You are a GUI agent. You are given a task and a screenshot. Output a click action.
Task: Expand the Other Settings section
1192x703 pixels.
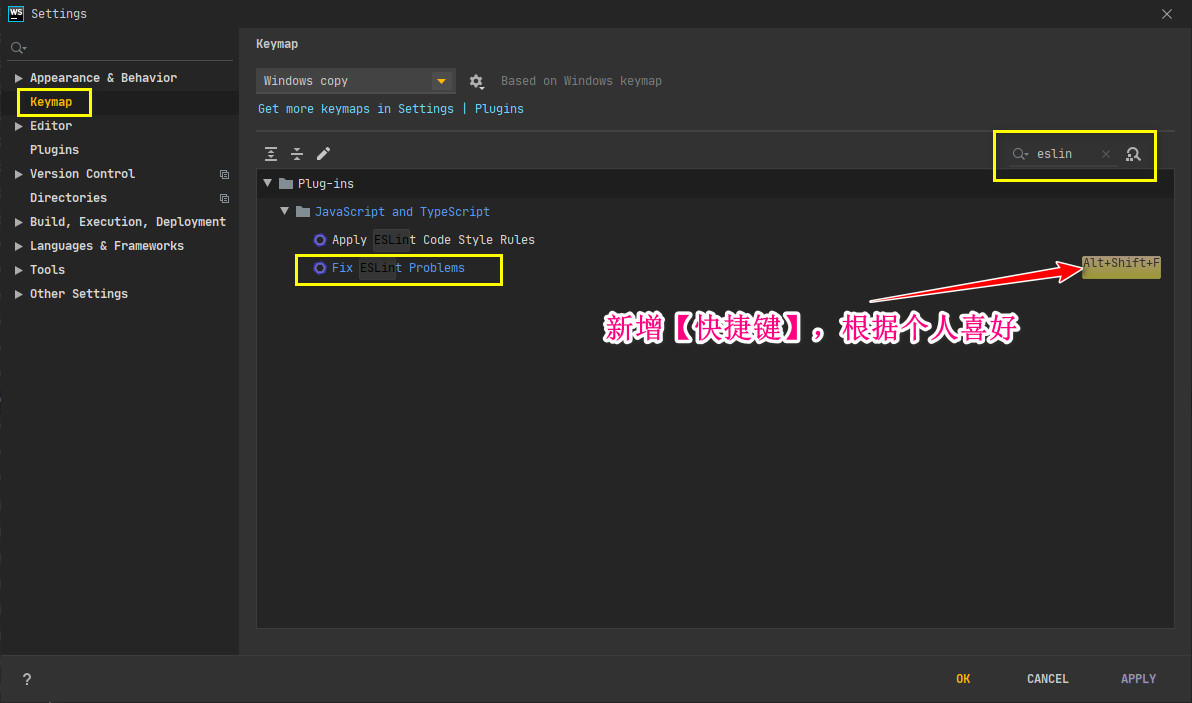pos(18,294)
